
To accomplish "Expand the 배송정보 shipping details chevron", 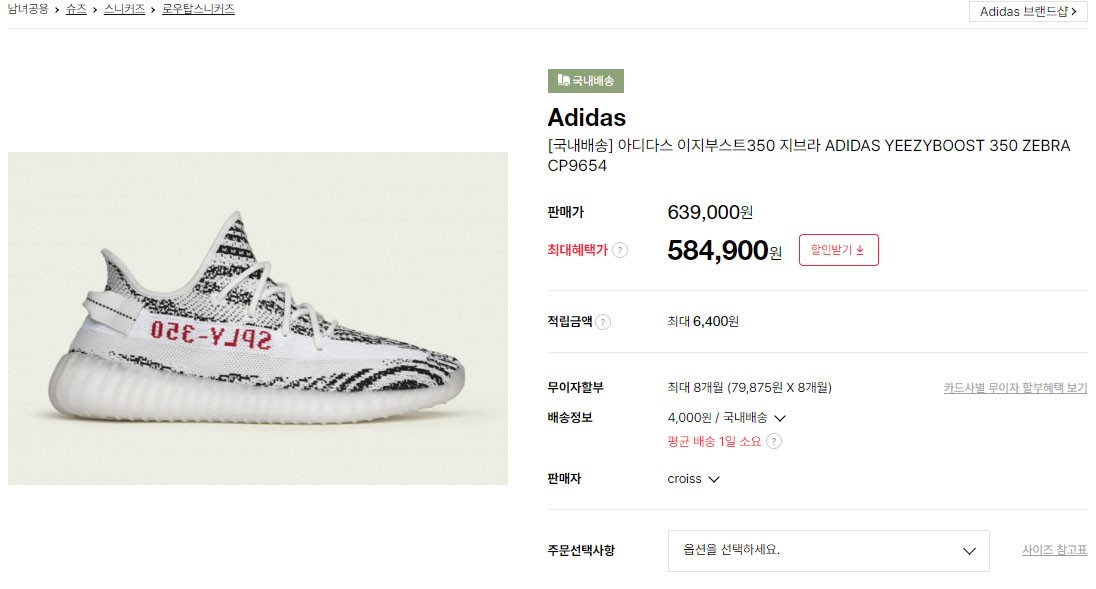I will (x=780, y=418).
